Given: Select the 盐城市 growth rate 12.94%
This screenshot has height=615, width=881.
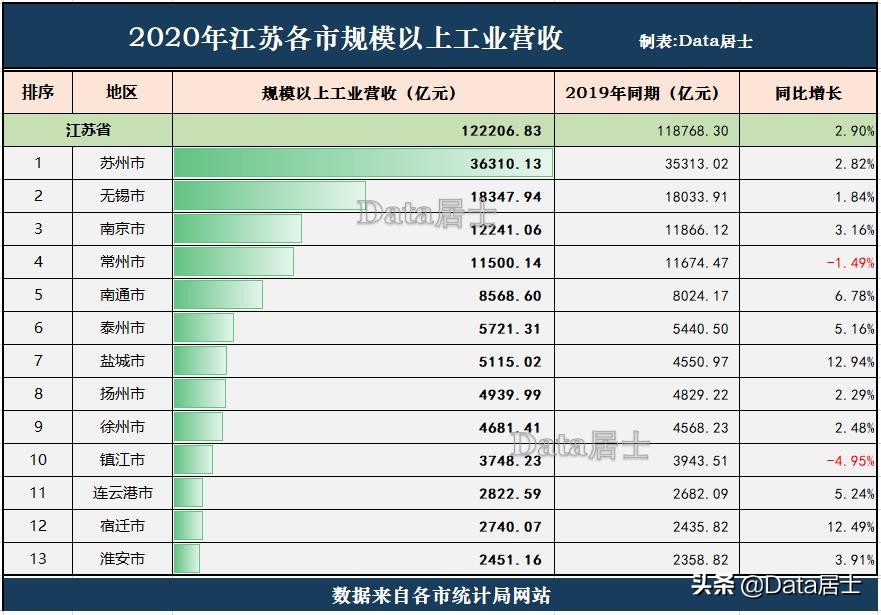Looking at the screenshot, I should point(848,361).
